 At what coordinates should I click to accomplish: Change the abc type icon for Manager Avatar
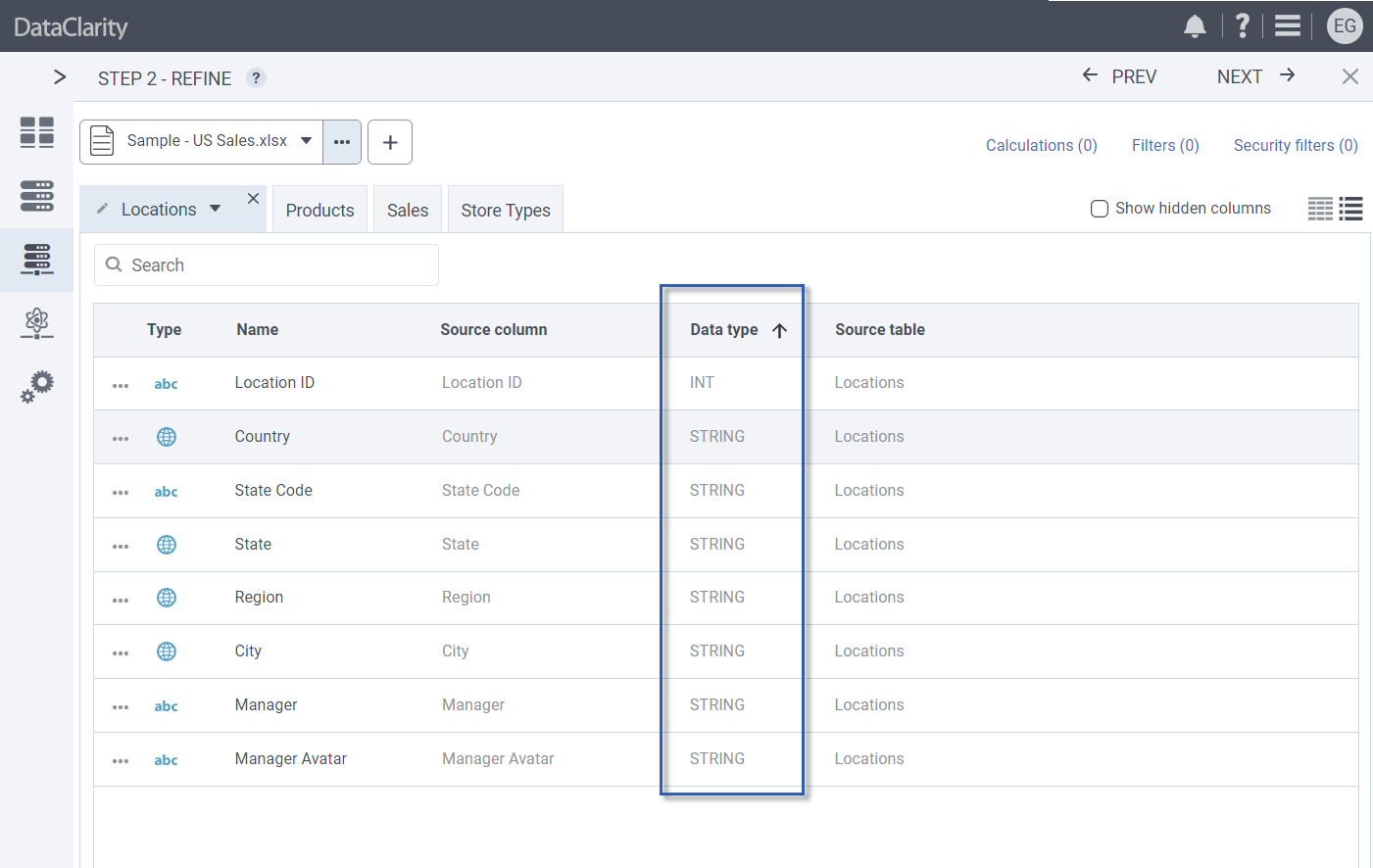click(167, 760)
